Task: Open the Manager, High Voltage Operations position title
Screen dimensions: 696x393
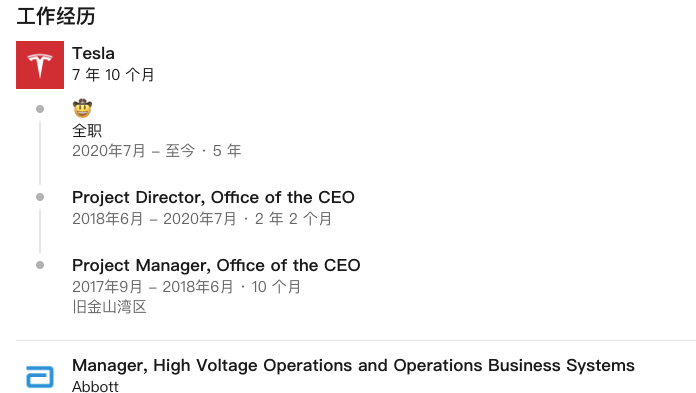Action: (x=353, y=365)
